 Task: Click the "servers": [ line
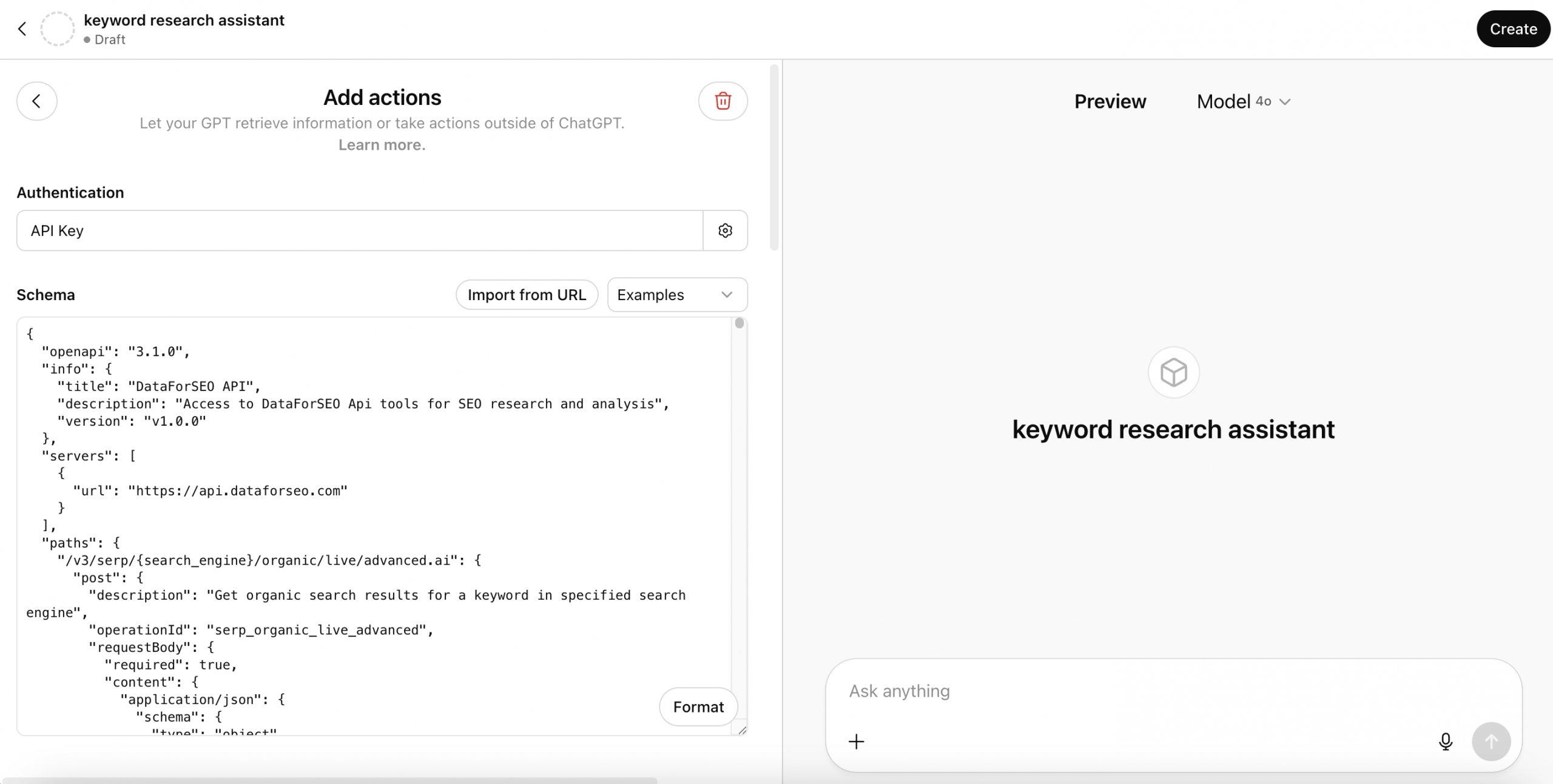click(89, 456)
